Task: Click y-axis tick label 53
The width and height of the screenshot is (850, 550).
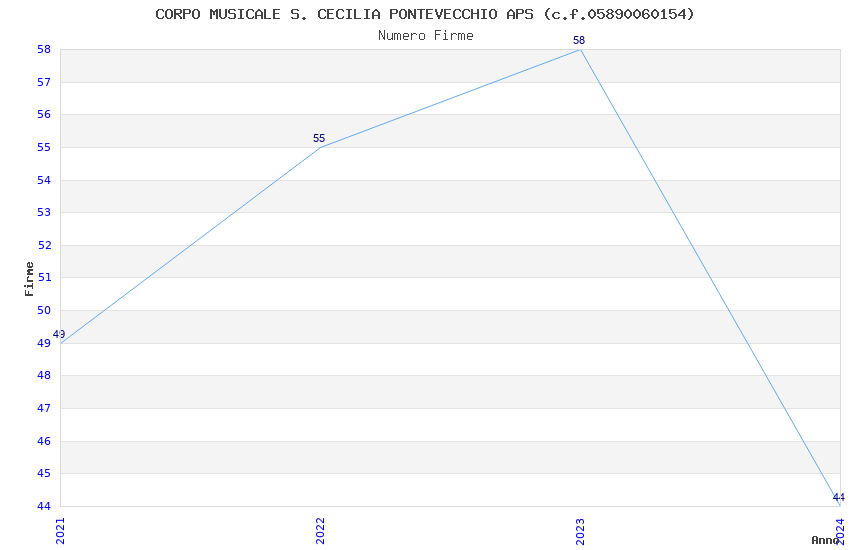Action: (44, 213)
